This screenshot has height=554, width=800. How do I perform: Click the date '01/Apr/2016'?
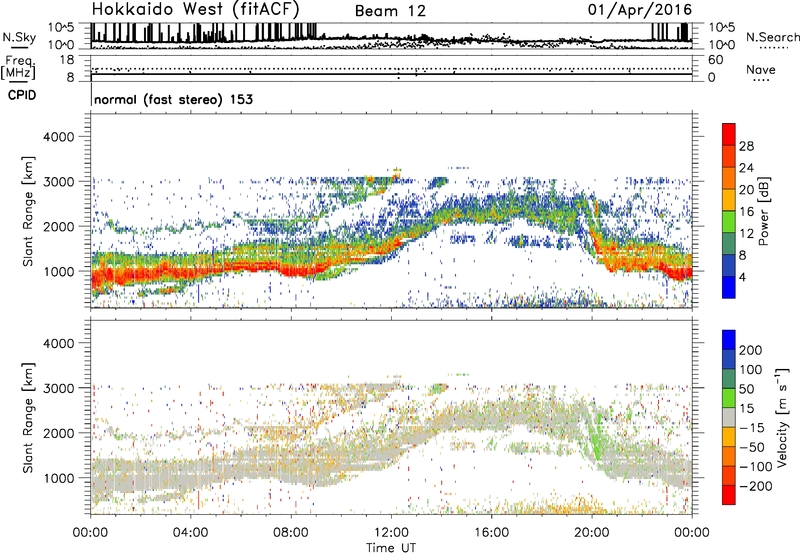point(640,10)
